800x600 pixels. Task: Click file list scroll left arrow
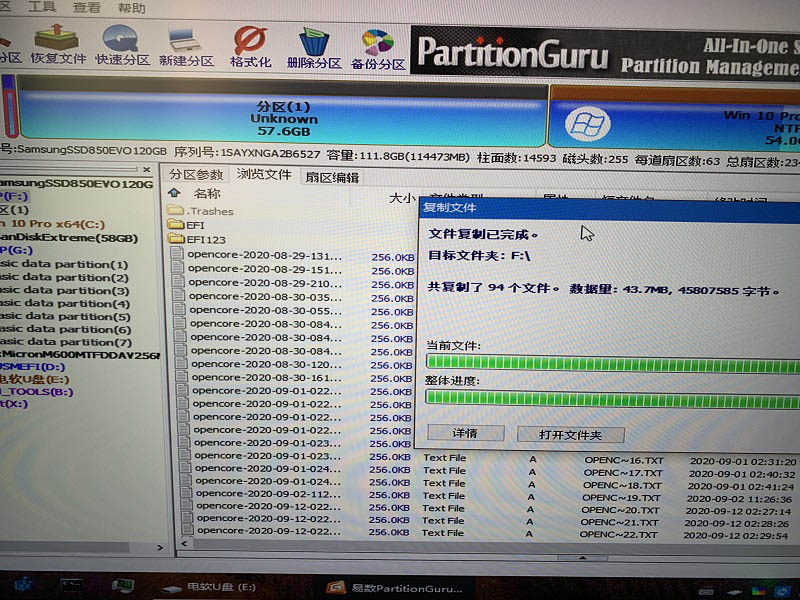pos(184,544)
